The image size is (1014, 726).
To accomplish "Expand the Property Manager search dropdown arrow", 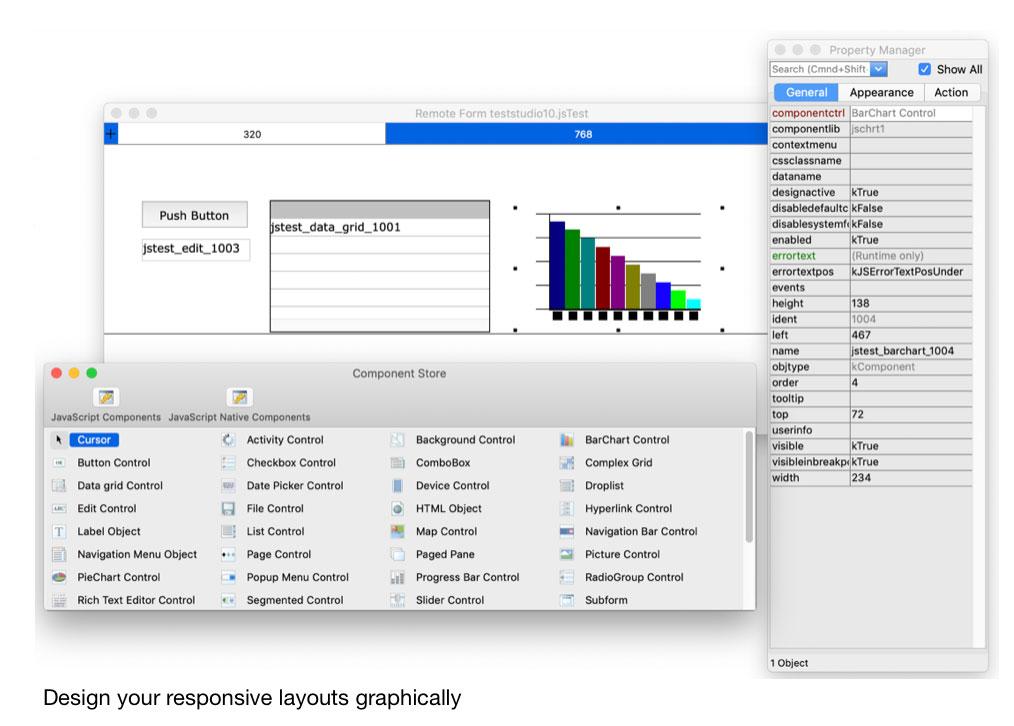I will 878,69.
